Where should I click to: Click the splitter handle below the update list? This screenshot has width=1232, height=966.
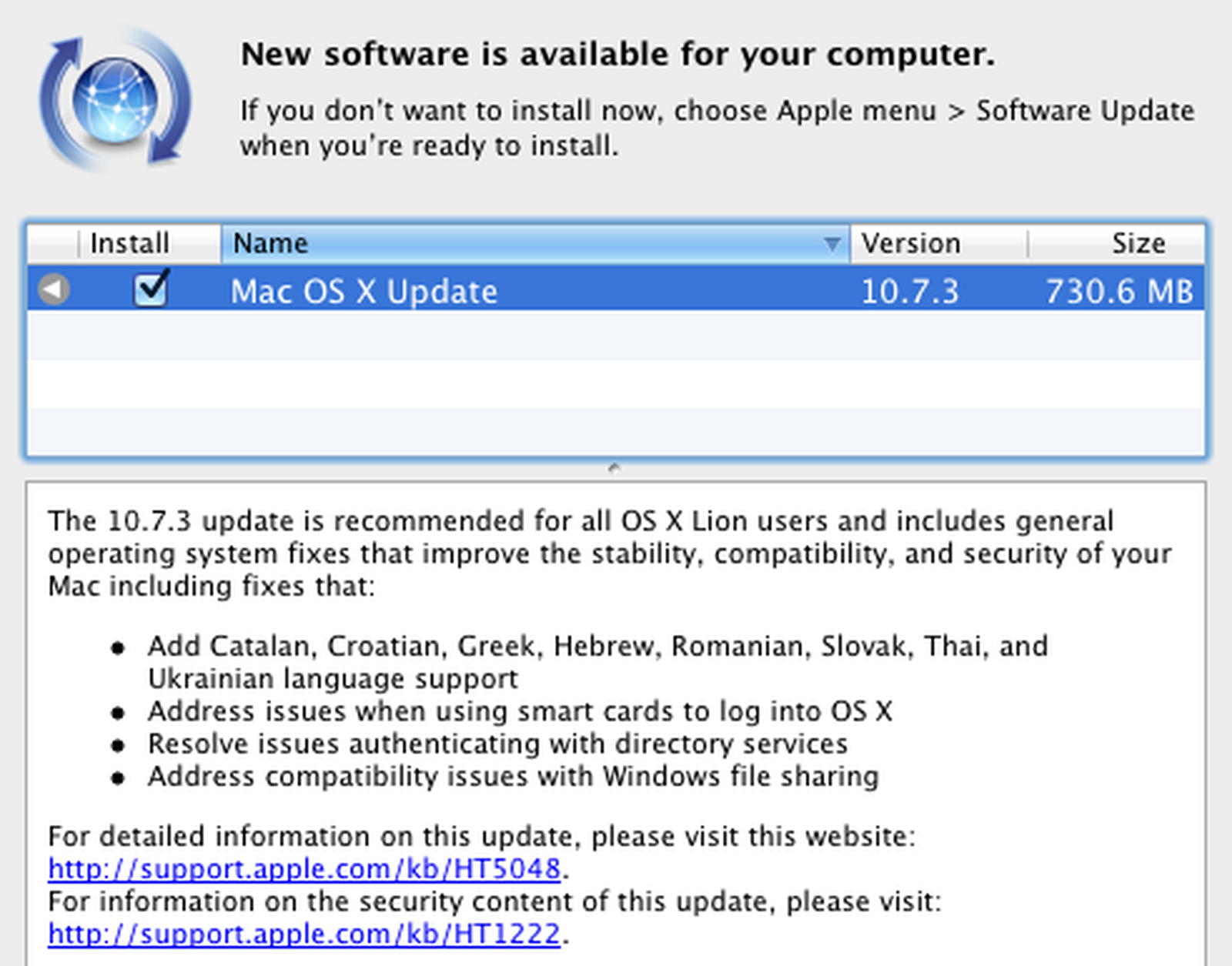point(614,468)
